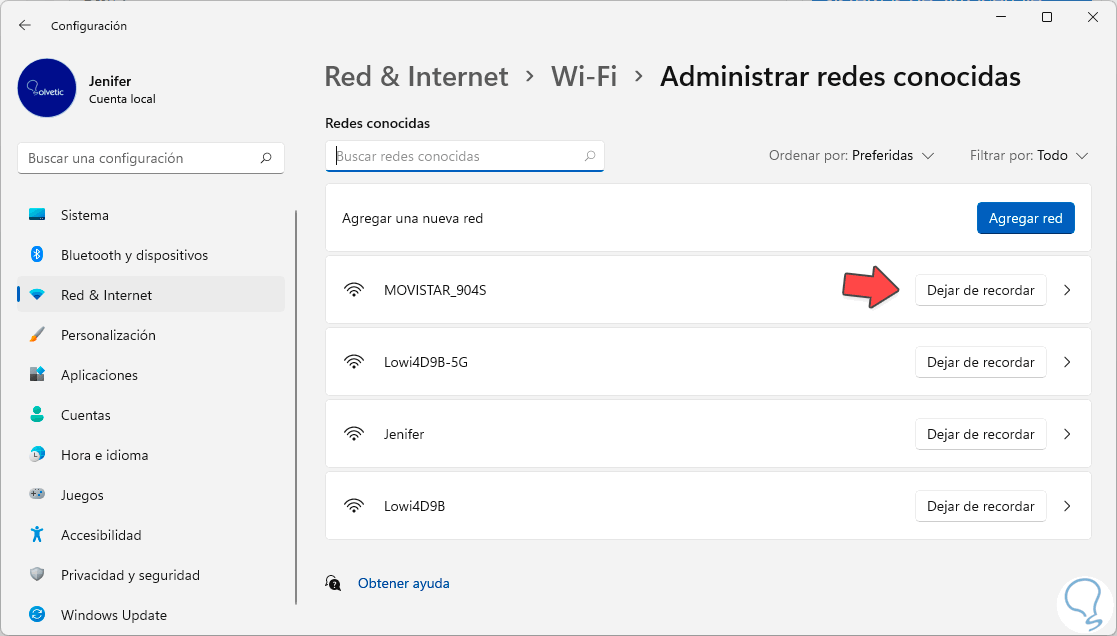The height and width of the screenshot is (636, 1117).
Task: Click the Hora e idioma clock icon
Action: [x=37, y=455]
